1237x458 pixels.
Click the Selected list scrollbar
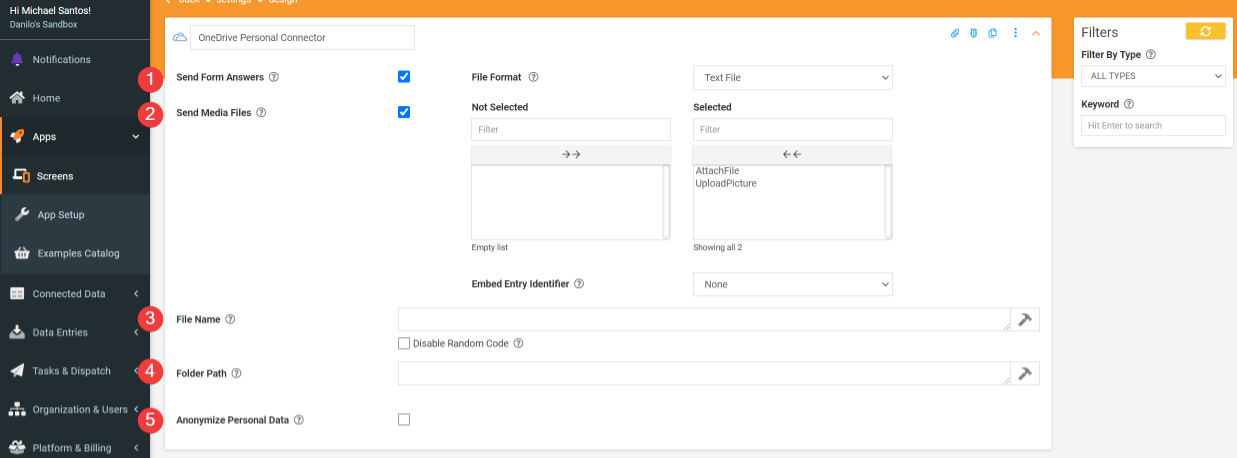(888, 202)
